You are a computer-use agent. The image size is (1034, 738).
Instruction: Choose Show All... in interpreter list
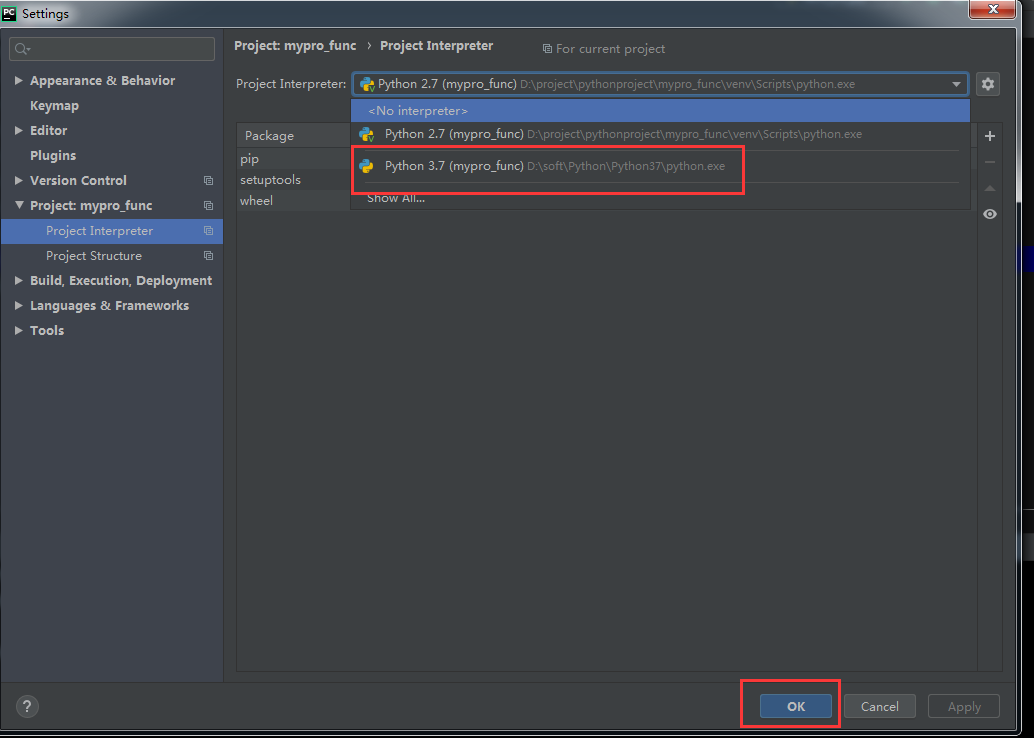point(660,199)
